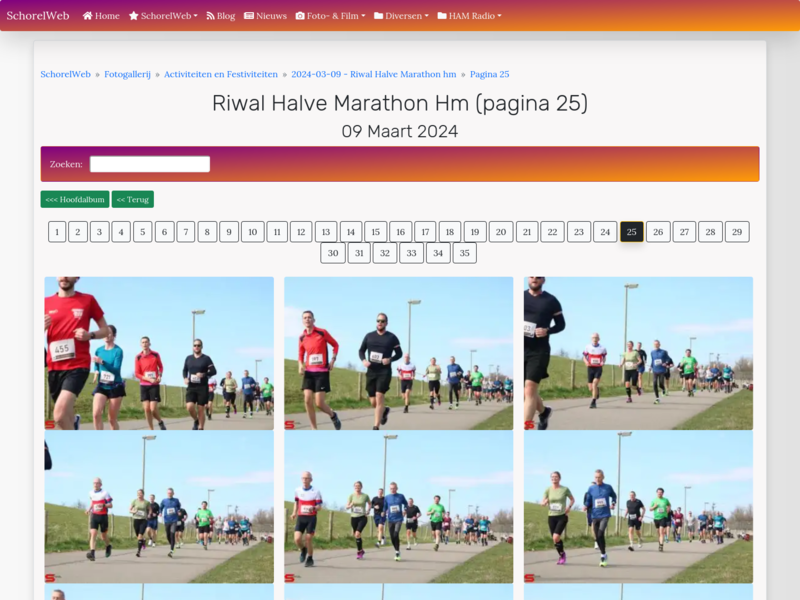The height and width of the screenshot is (600, 800).
Task: Go to page 1
Action: [x=57, y=232]
